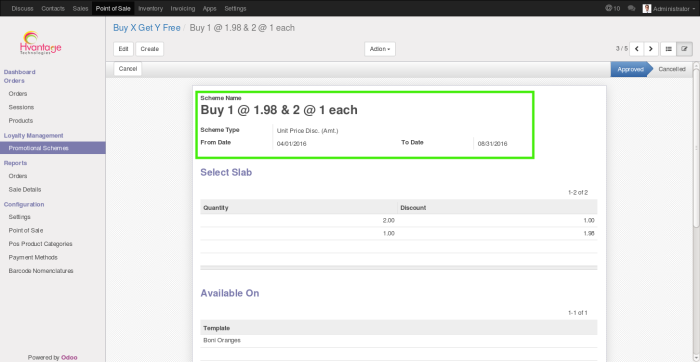Open the Boni Oranges template row

pos(399,341)
